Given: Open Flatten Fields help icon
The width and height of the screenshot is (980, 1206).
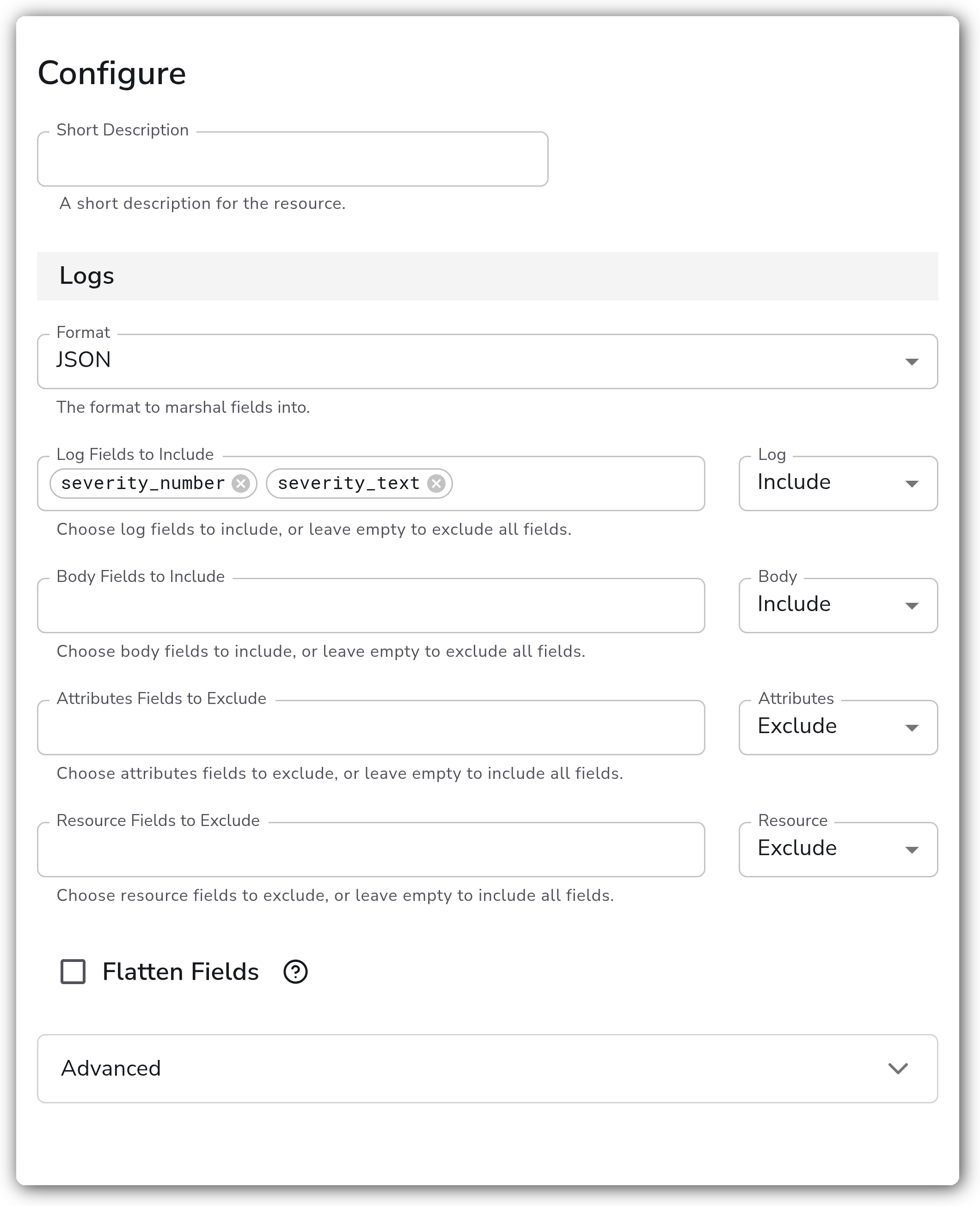Looking at the screenshot, I should (x=295, y=972).
